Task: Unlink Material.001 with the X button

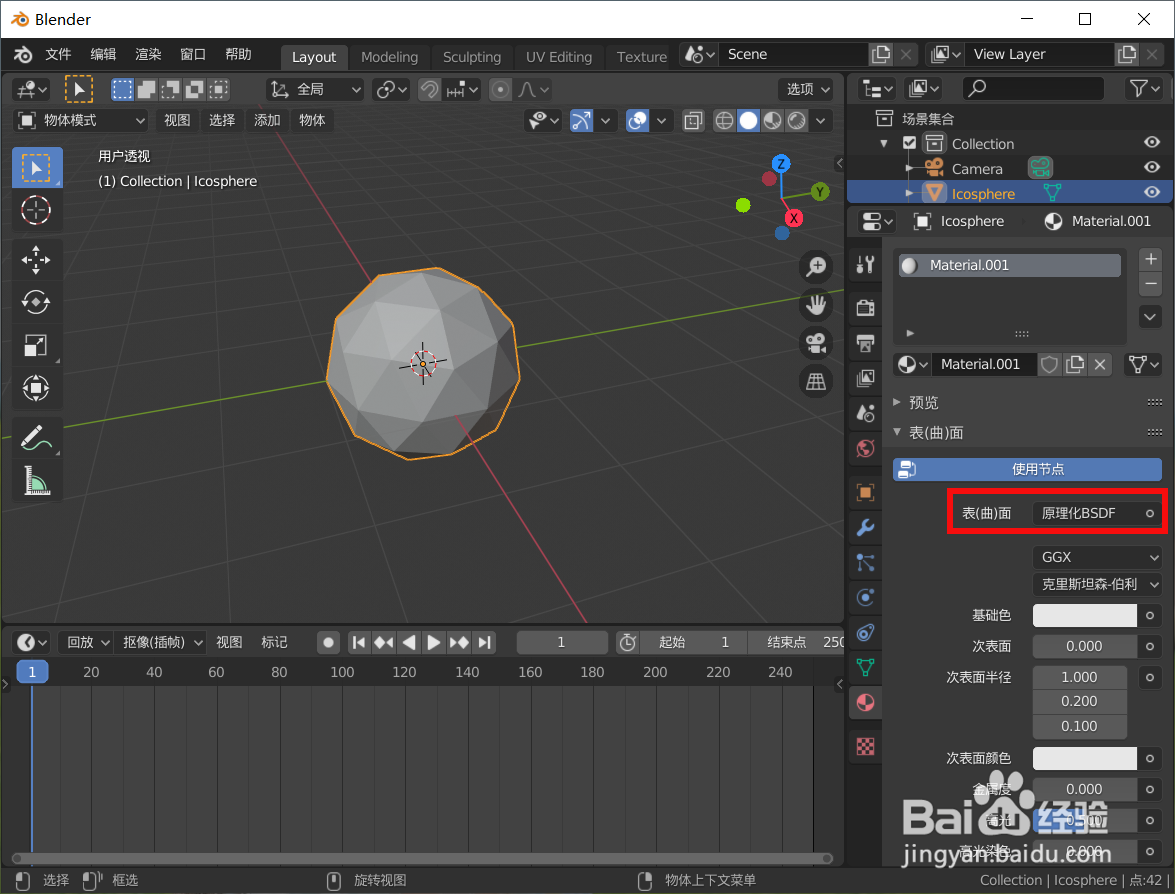Action: click(1099, 364)
